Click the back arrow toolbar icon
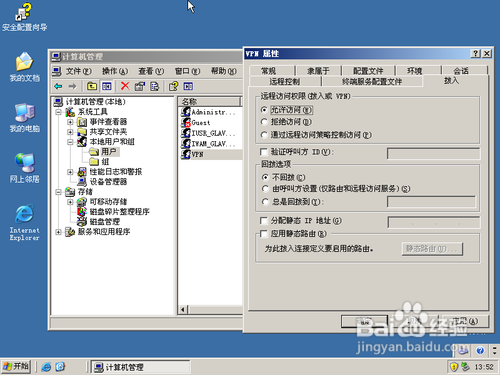Screen dimensions: 500x375 (x=58, y=86)
